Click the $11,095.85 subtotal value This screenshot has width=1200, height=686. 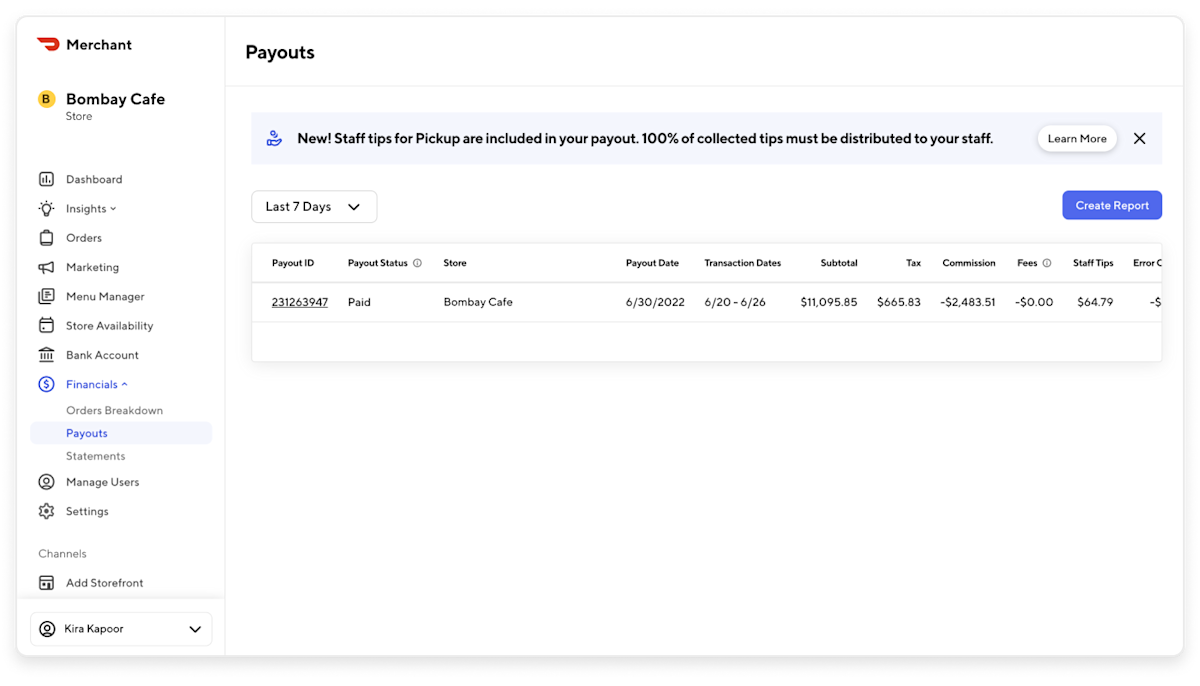click(829, 302)
